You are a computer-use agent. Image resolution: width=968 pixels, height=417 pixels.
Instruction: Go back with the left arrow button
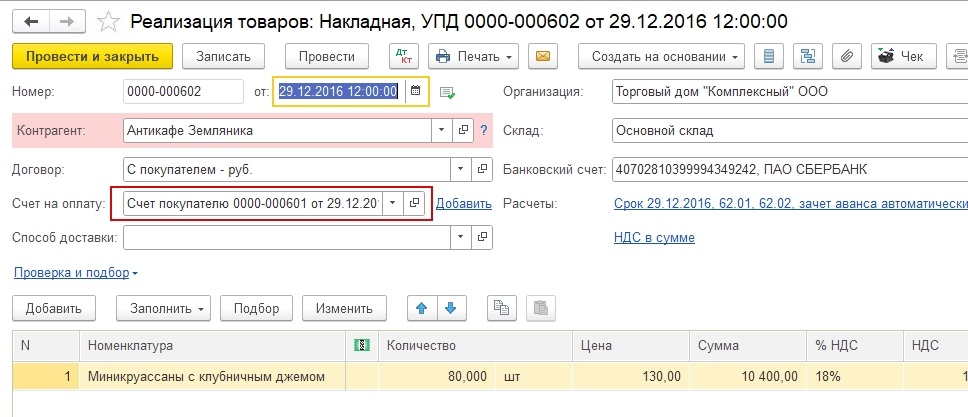click(31, 22)
